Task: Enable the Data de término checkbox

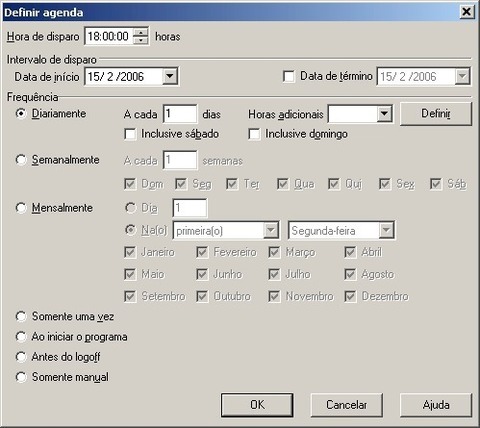Action: tap(289, 77)
